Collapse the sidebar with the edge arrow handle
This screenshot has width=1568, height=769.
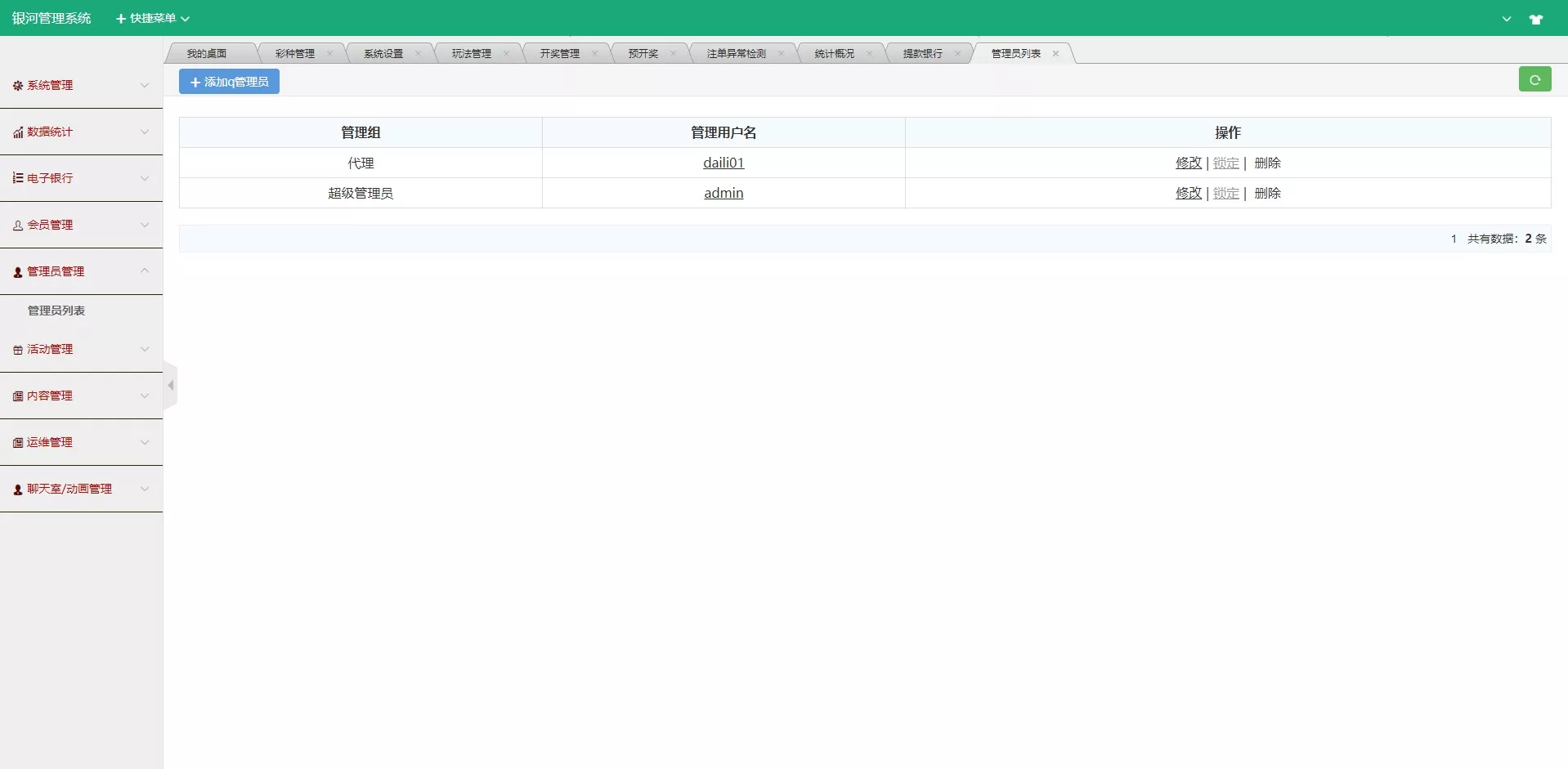click(x=170, y=385)
